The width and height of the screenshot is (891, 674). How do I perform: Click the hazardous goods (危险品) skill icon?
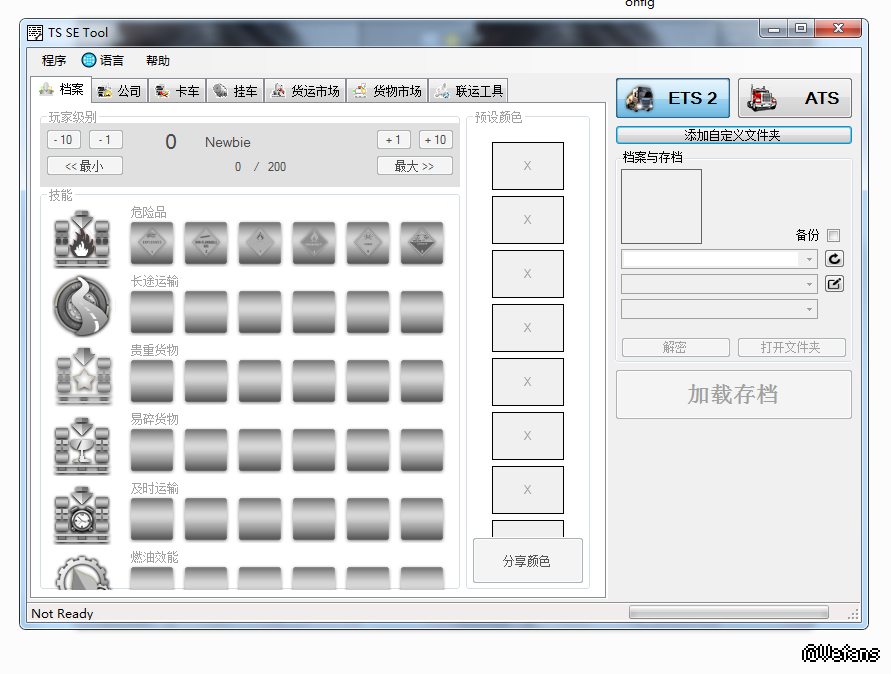82,239
